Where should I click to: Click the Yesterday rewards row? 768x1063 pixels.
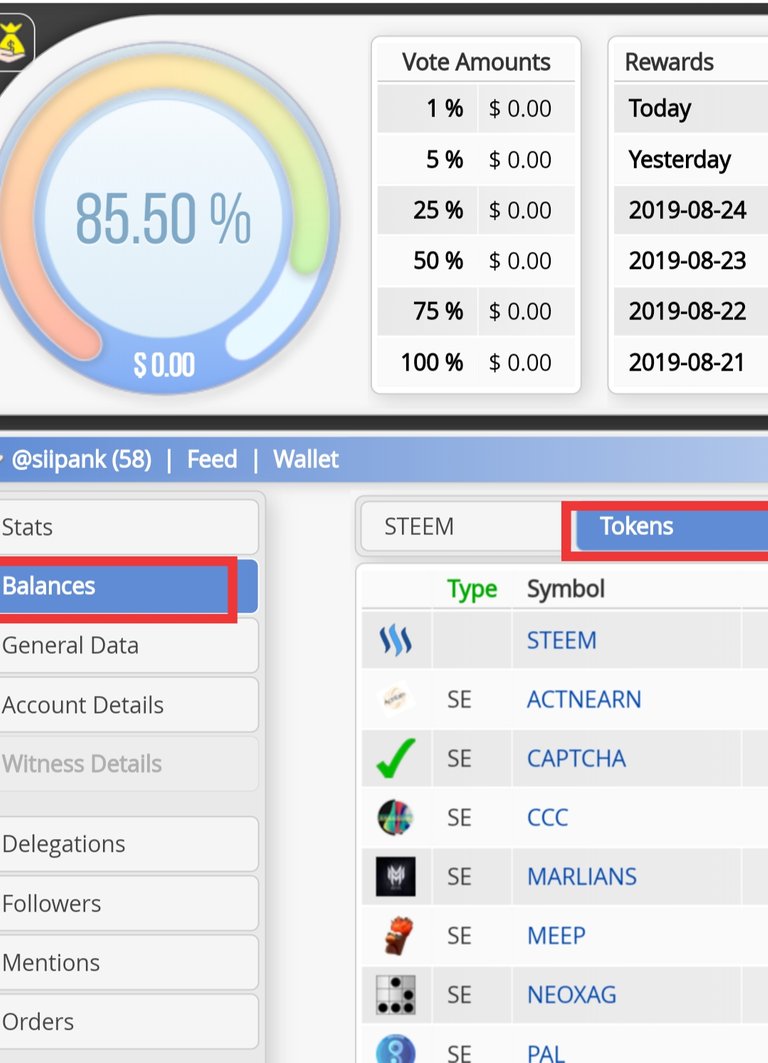coord(691,159)
